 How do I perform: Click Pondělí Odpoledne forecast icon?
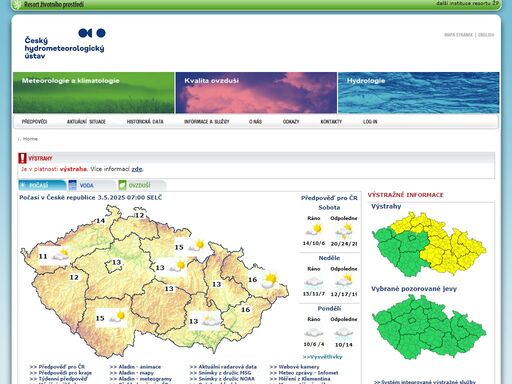pyautogui.click(x=344, y=333)
